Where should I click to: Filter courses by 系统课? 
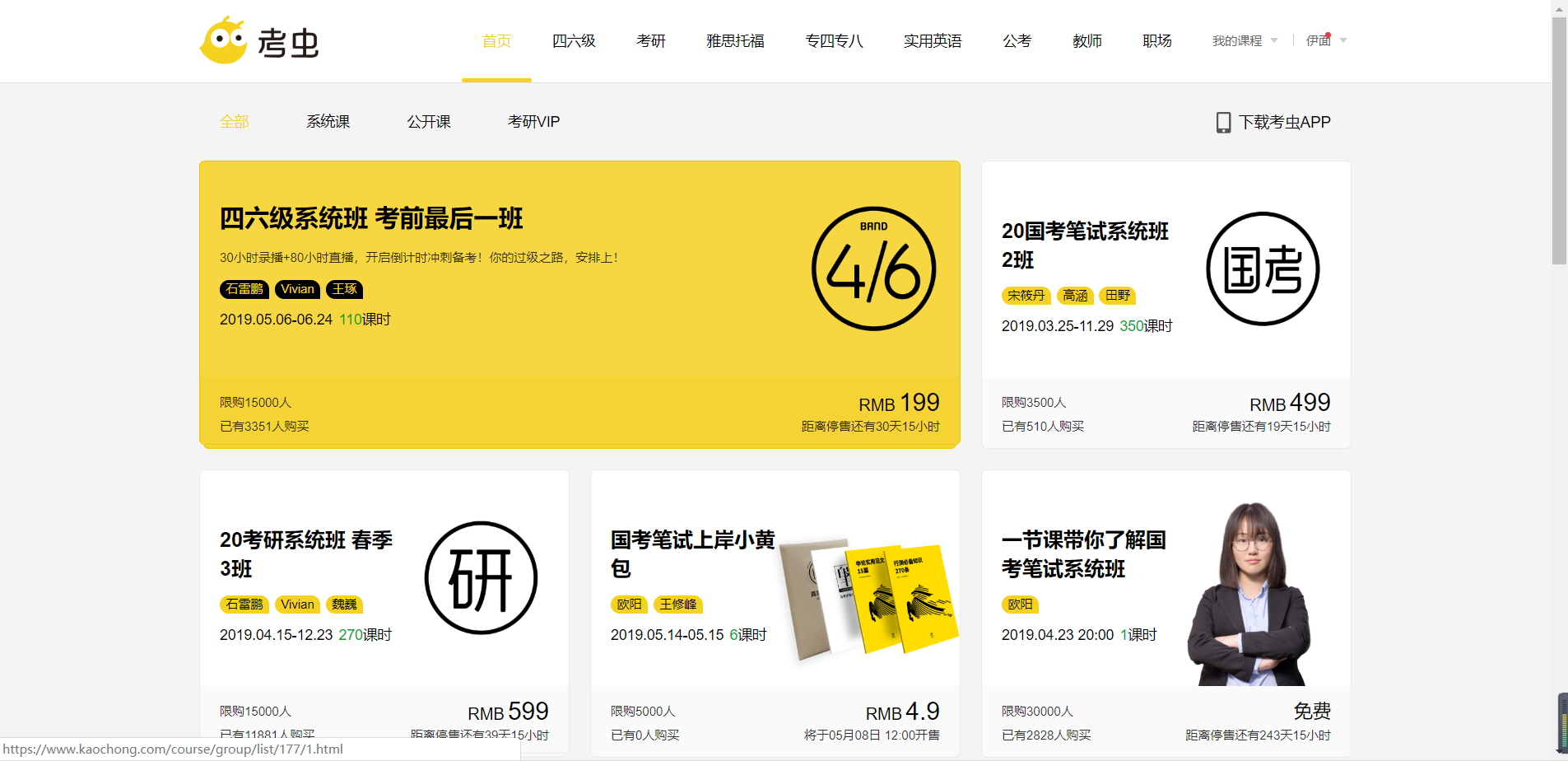pyautogui.click(x=328, y=122)
